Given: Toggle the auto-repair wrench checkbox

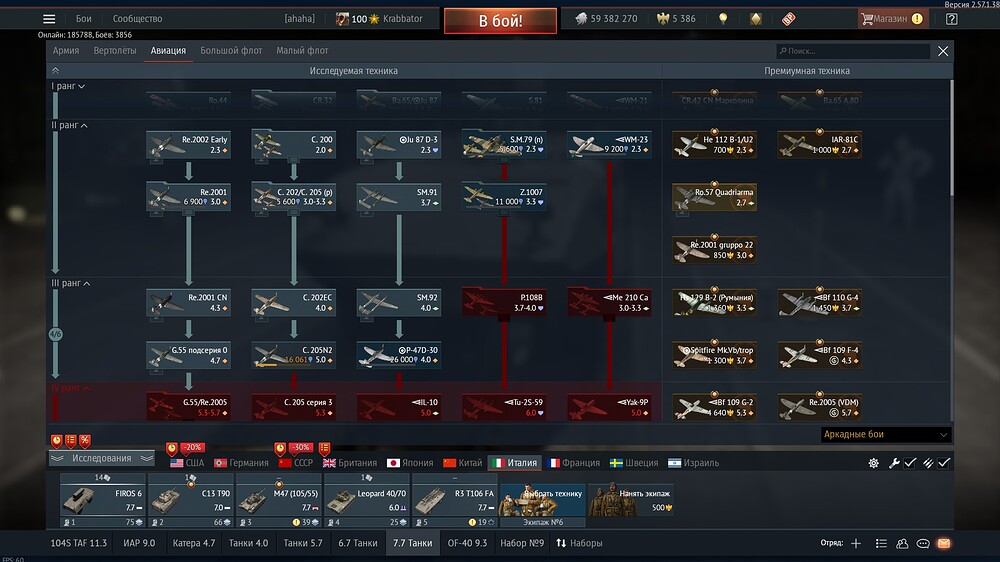Looking at the screenshot, I should tap(911, 463).
